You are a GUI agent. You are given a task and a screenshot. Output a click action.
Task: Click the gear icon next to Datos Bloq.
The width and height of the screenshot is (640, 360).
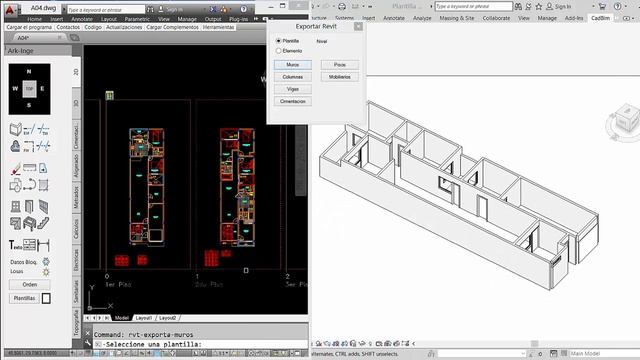tap(46, 262)
